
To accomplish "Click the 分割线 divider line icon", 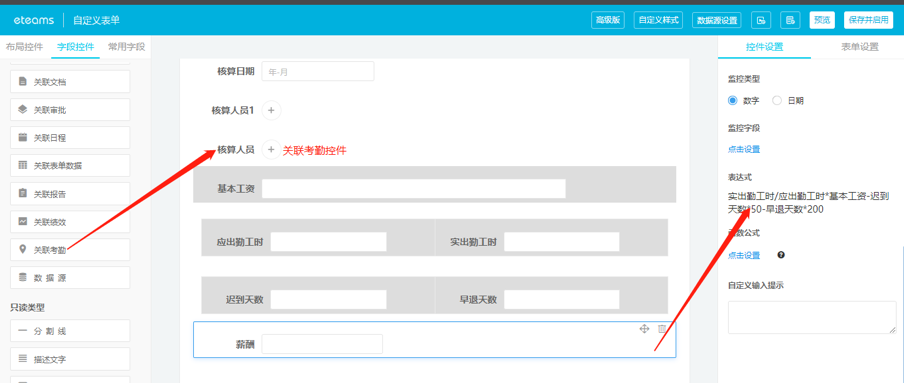I will 22,331.
